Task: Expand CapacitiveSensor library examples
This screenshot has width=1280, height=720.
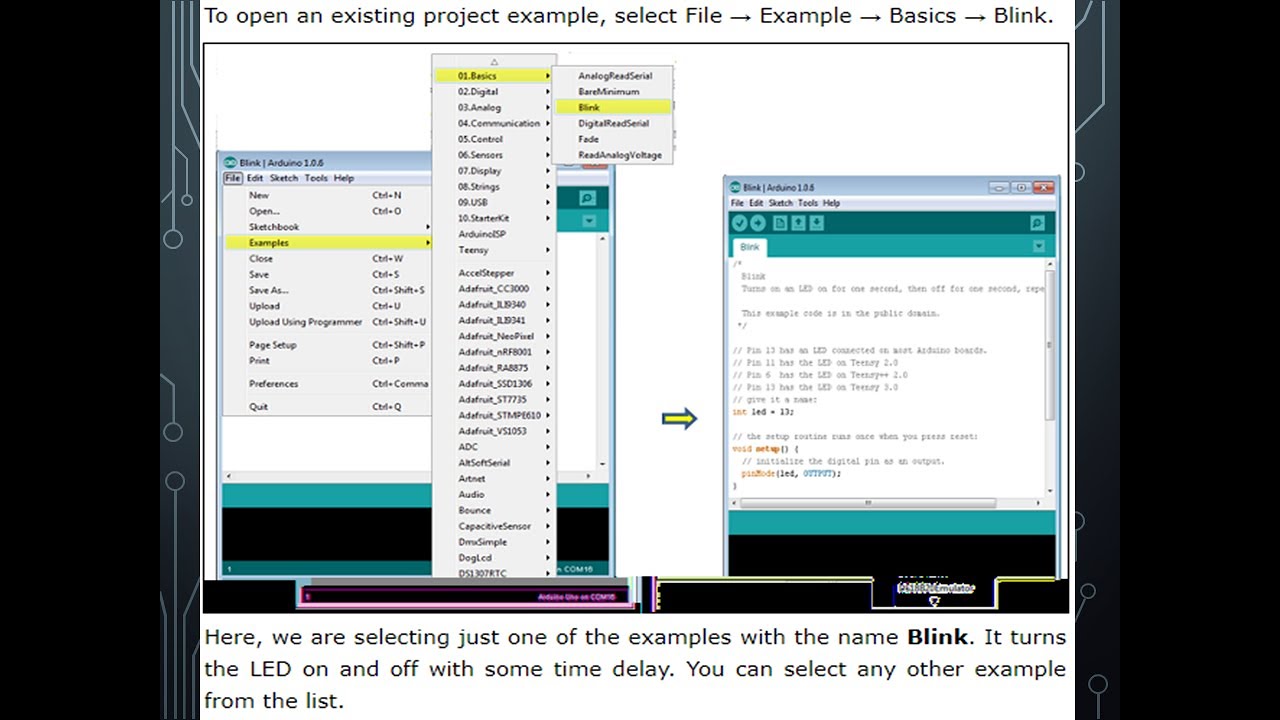Action: tap(494, 526)
